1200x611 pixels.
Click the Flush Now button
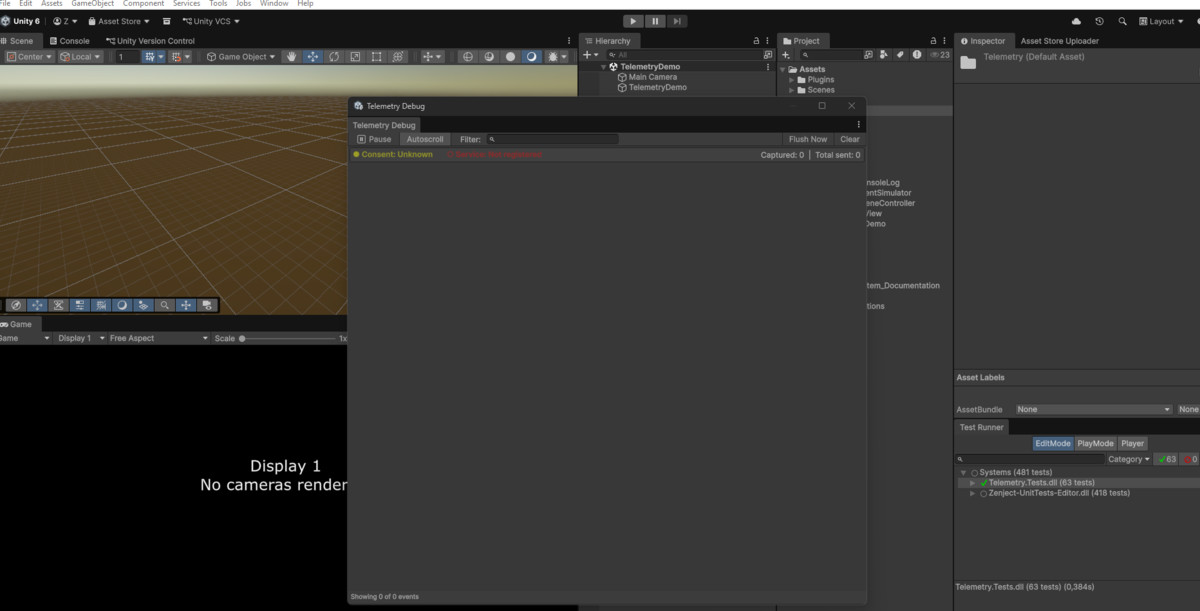[808, 139]
